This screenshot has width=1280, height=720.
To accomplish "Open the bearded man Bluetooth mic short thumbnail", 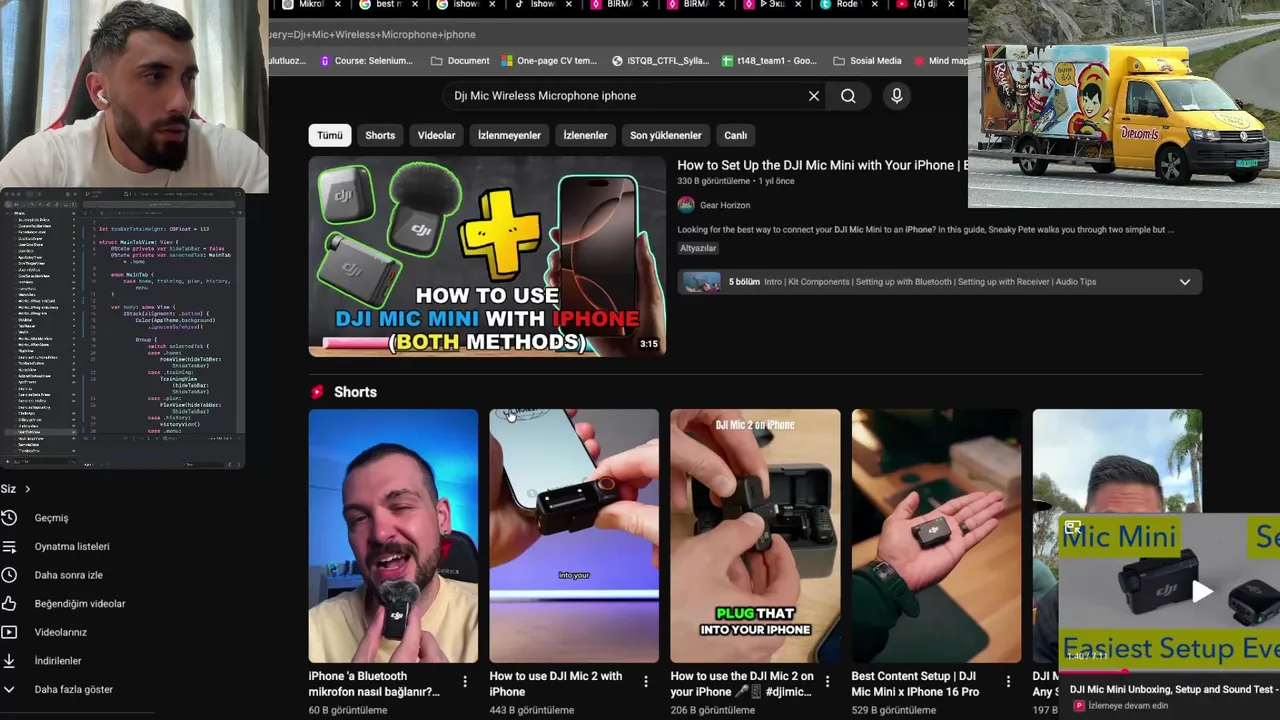I will coord(393,536).
